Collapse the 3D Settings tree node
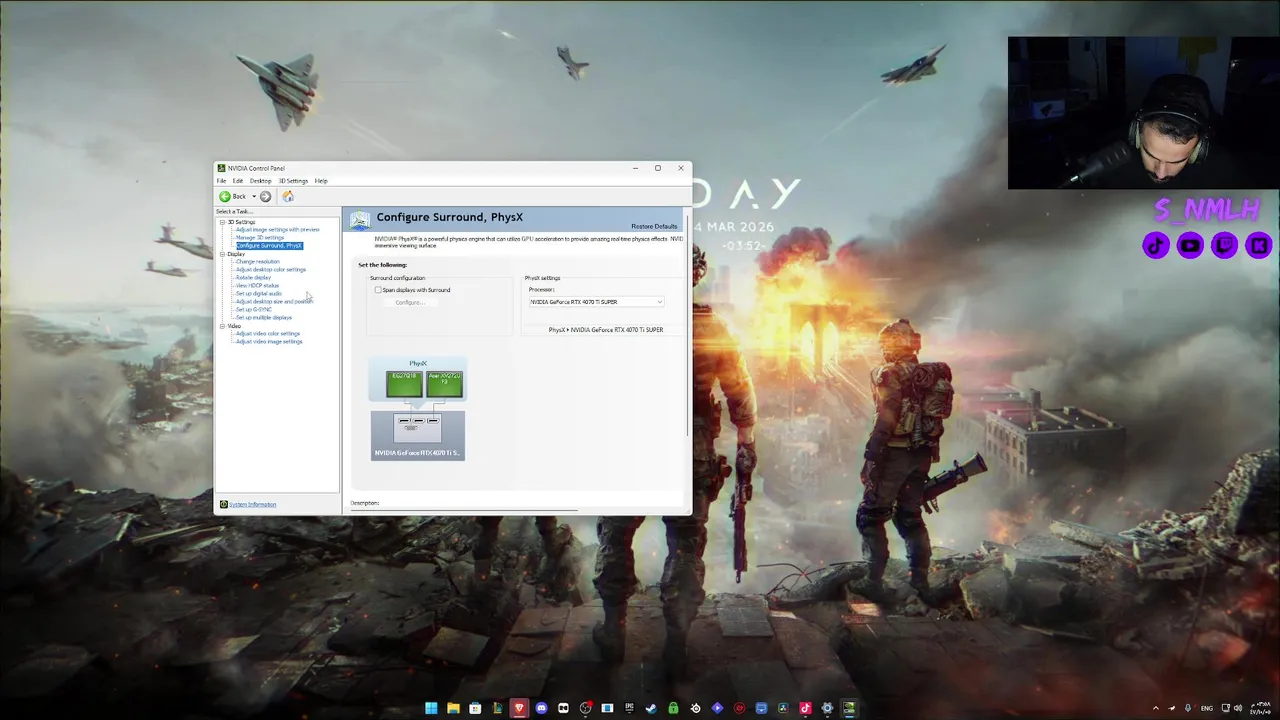 pyautogui.click(x=223, y=222)
